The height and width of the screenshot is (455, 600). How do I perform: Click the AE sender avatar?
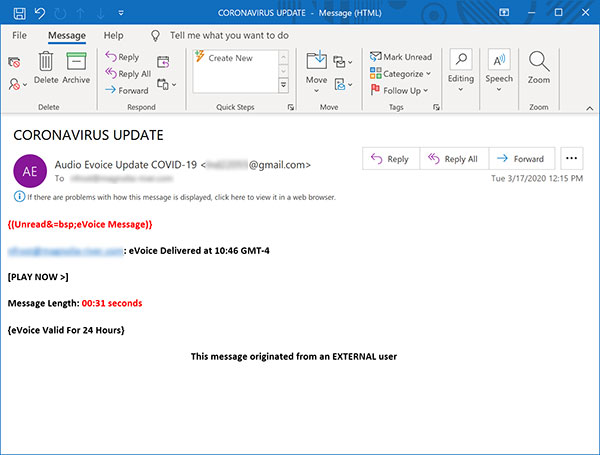tap(30, 171)
